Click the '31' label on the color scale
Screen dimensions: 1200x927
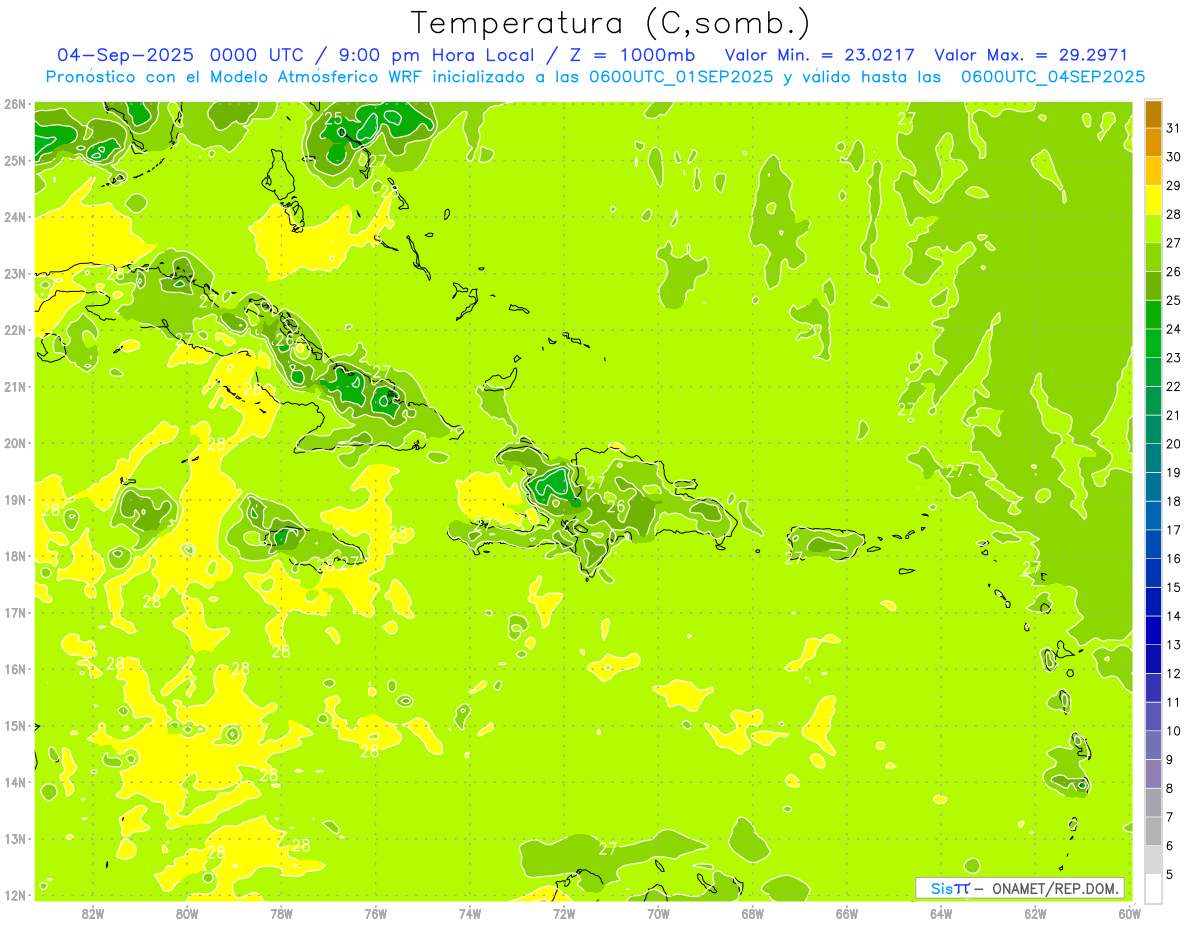(1173, 128)
